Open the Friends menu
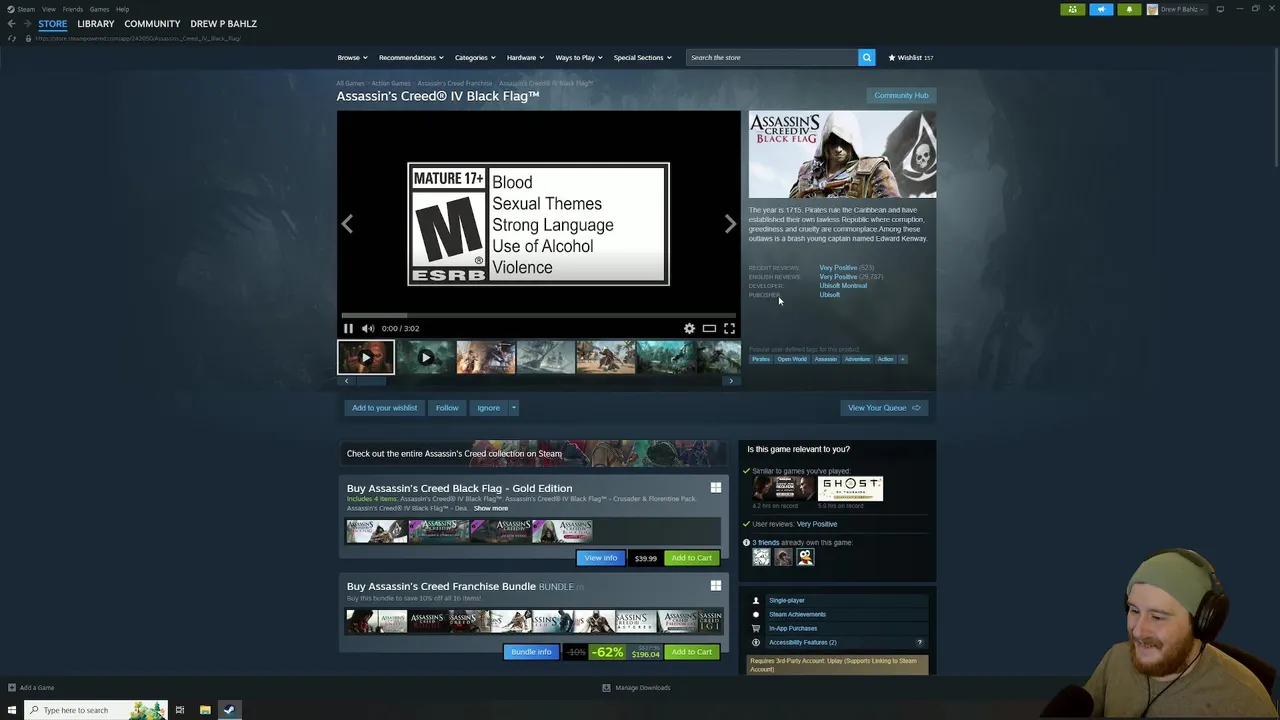This screenshot has height=720, width=1280. click(72, 9)
